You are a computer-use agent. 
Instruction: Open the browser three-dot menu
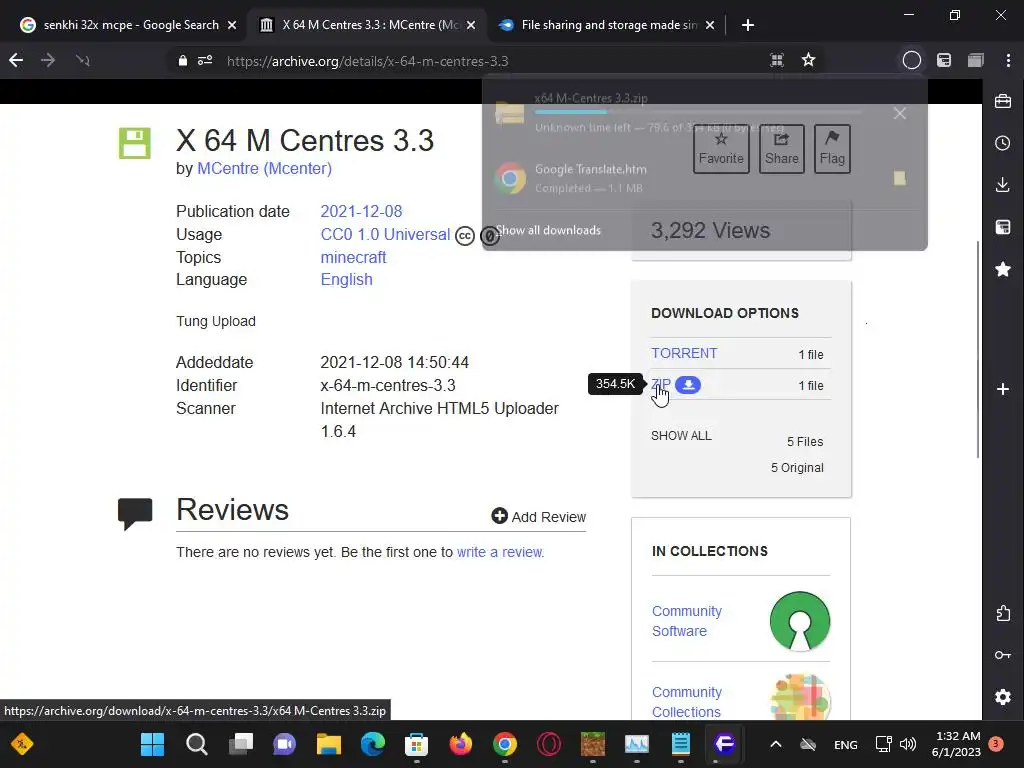(x=1008, y=61)
